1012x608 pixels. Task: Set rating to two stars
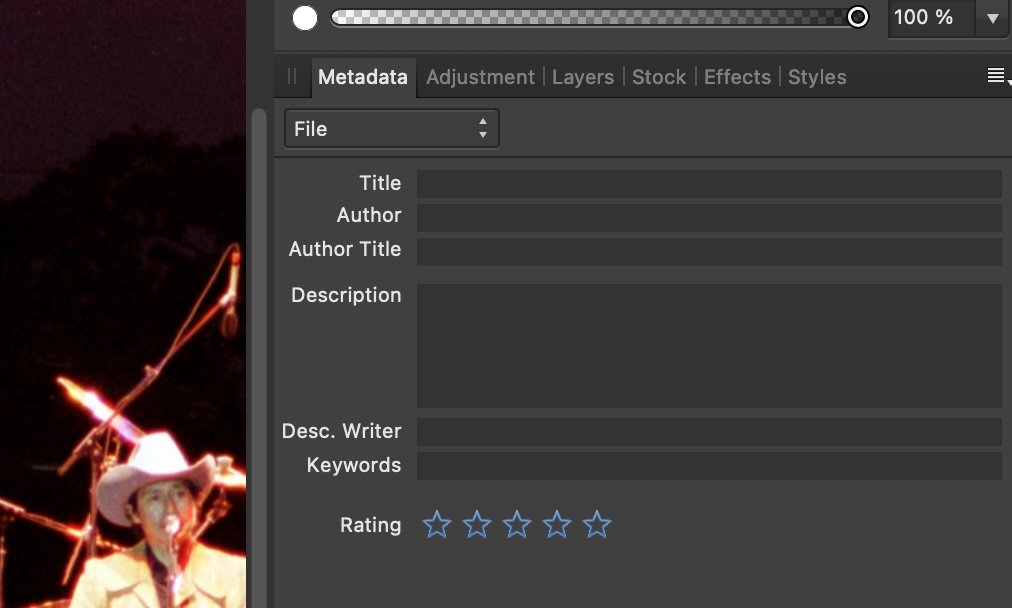tap(477, 524)
